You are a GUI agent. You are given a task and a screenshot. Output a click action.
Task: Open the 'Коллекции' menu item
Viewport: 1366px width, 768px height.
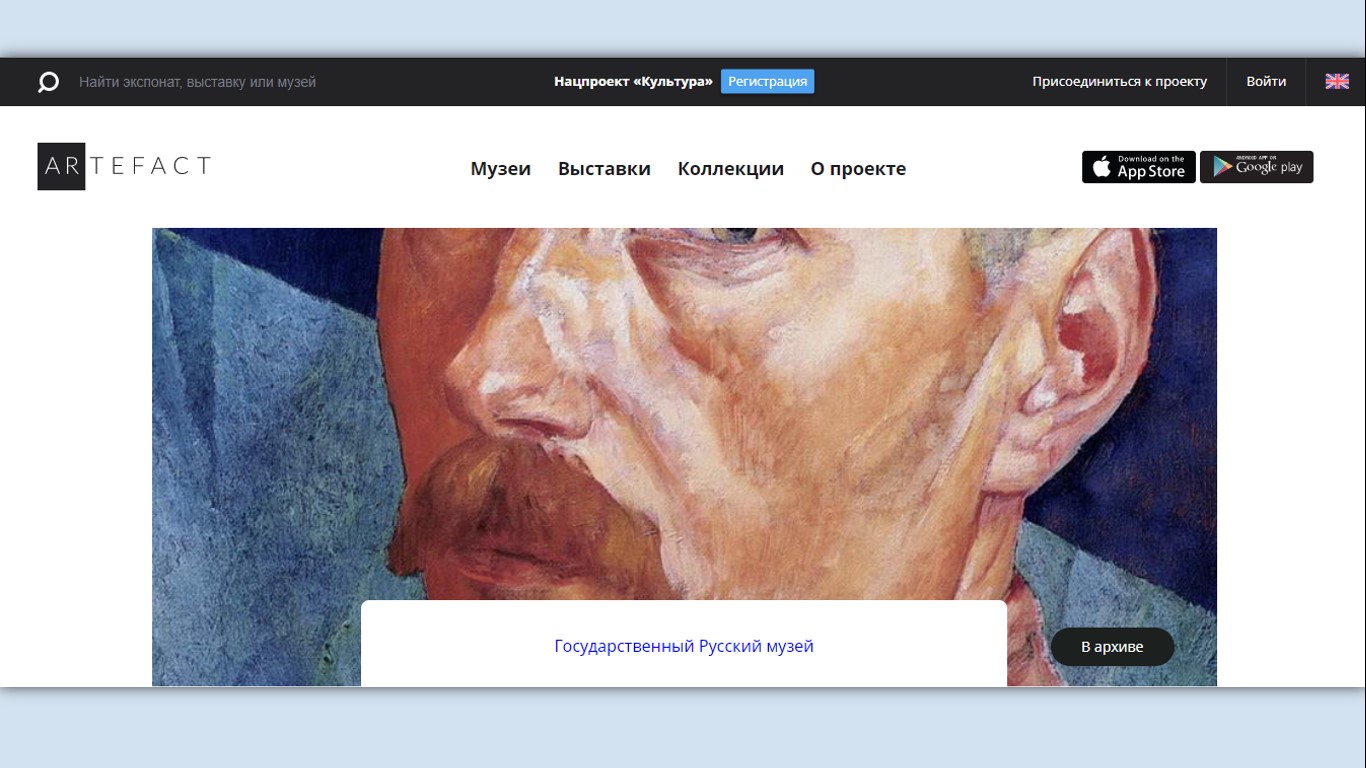[730, 169]
